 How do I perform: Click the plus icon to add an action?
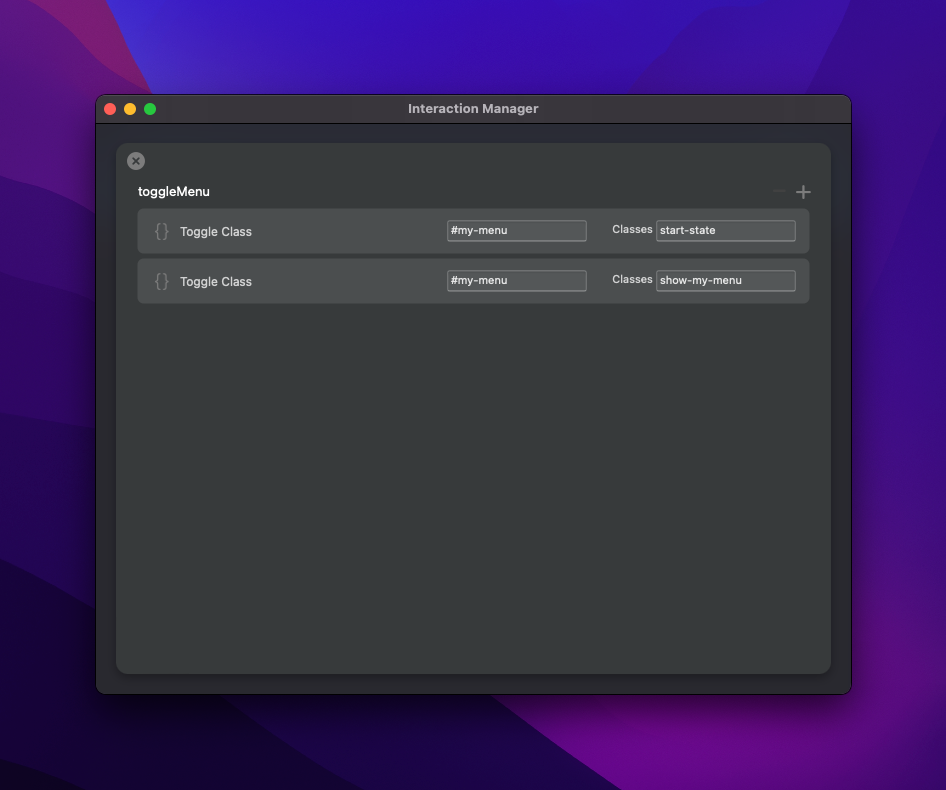(x=803, y=192)
